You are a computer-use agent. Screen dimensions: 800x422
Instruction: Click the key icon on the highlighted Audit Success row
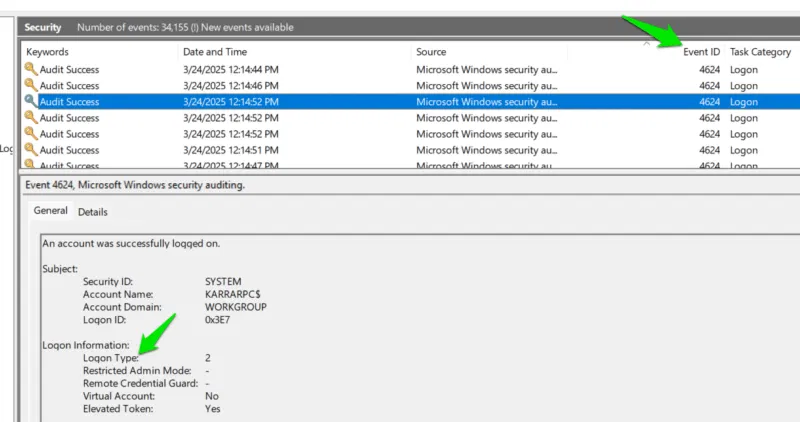tap(31, 102)
